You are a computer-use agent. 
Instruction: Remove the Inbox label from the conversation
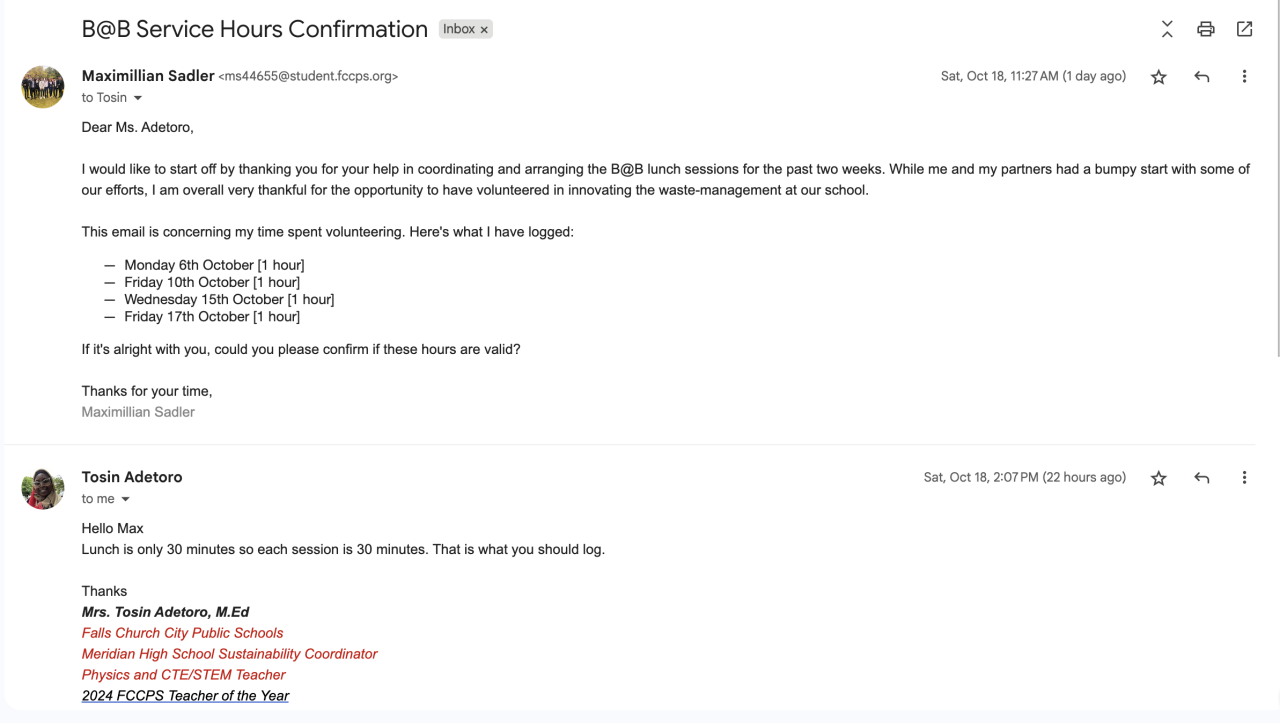click(485, 30)
